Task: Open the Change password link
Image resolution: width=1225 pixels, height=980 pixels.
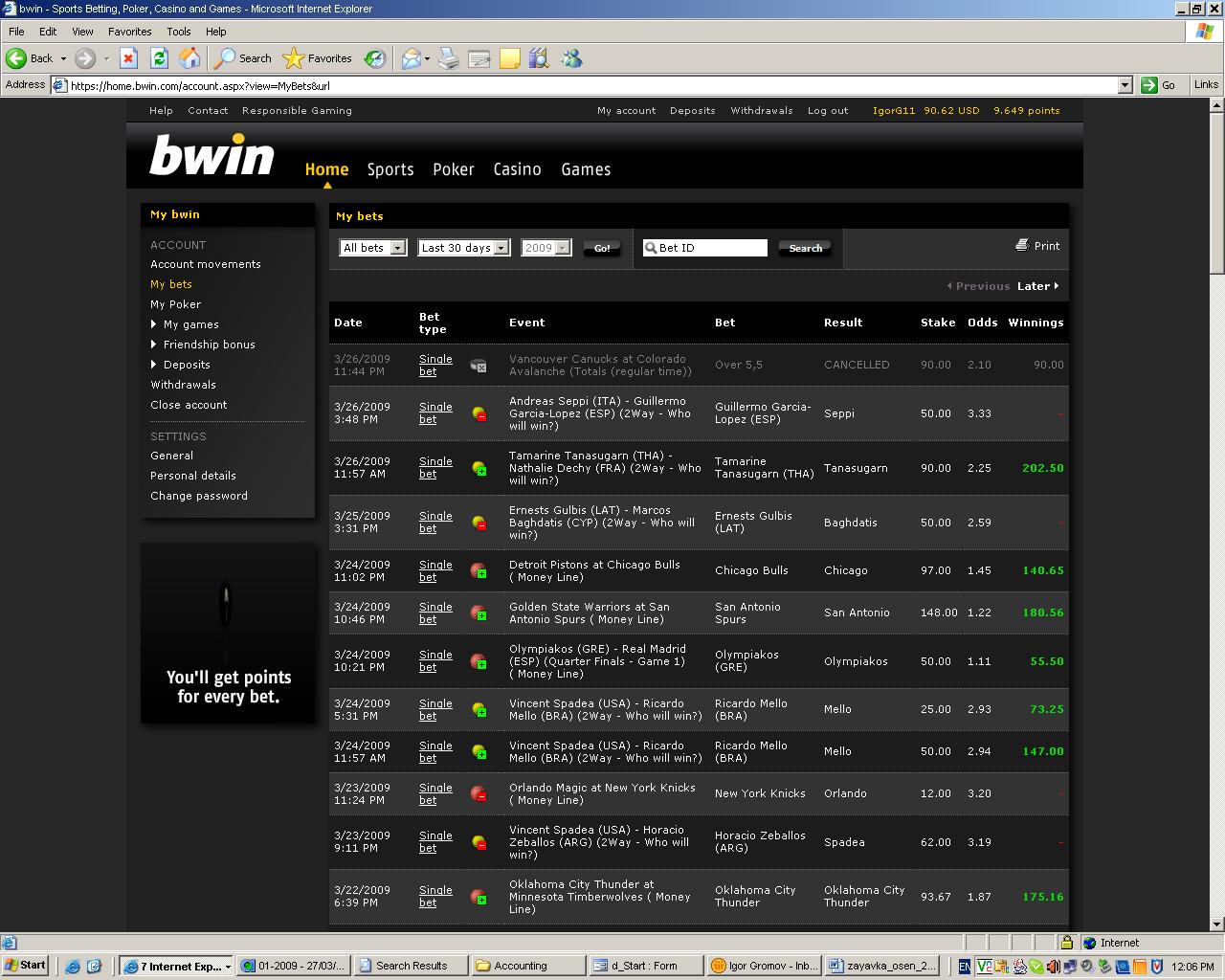Action: pyautogui.click(x=198, y=496)
